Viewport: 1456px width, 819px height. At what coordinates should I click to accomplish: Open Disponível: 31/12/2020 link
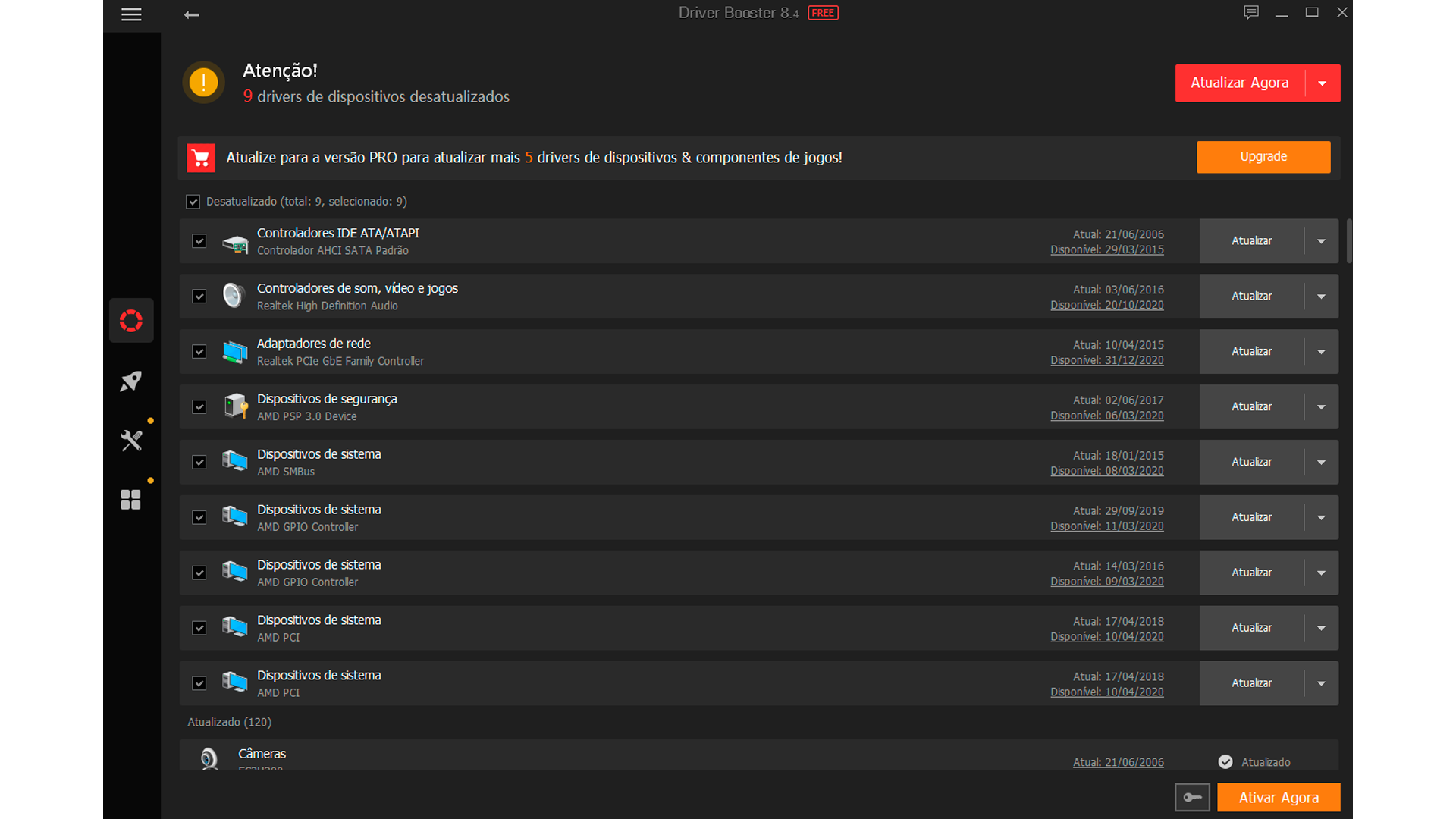coord(1107,361)
